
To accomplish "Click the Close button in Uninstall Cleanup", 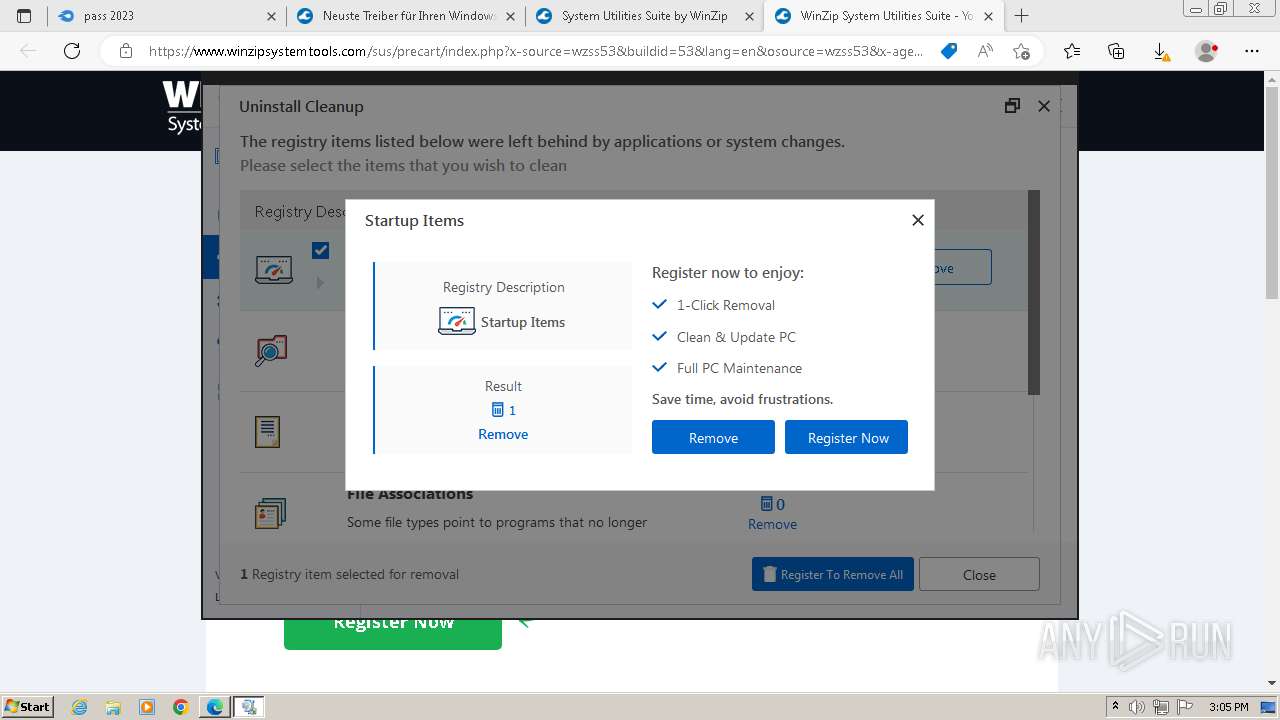I will click(979, 574).
